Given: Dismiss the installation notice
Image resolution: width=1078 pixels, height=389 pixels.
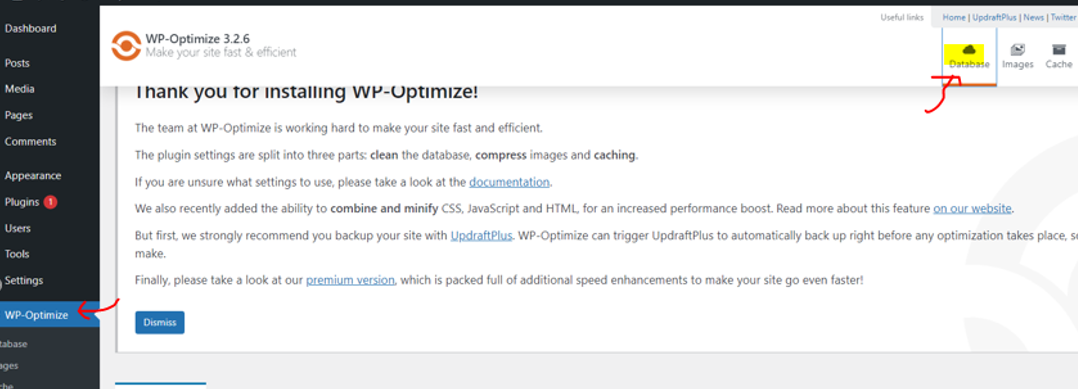Looking at the screenshot, I should click(x=160, y=322).
